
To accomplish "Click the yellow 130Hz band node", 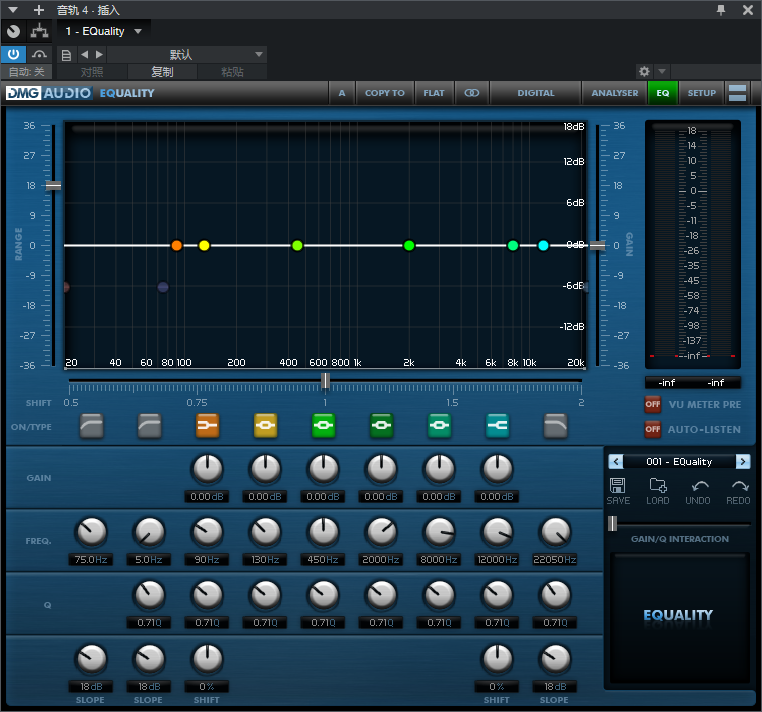I will pos(204,245).
